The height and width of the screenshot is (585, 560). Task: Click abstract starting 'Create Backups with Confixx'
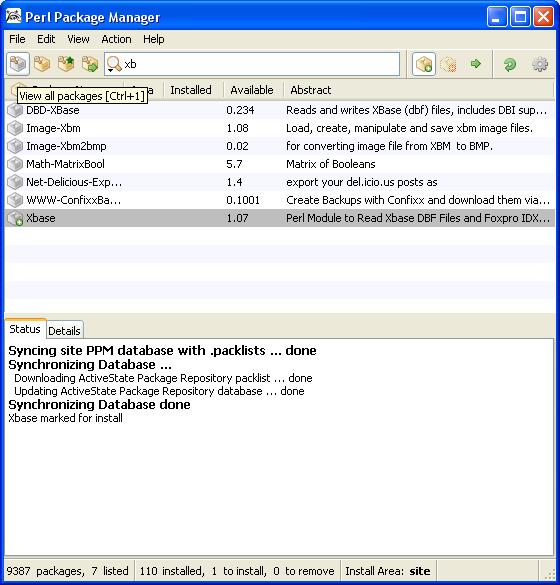pos(418,200)
